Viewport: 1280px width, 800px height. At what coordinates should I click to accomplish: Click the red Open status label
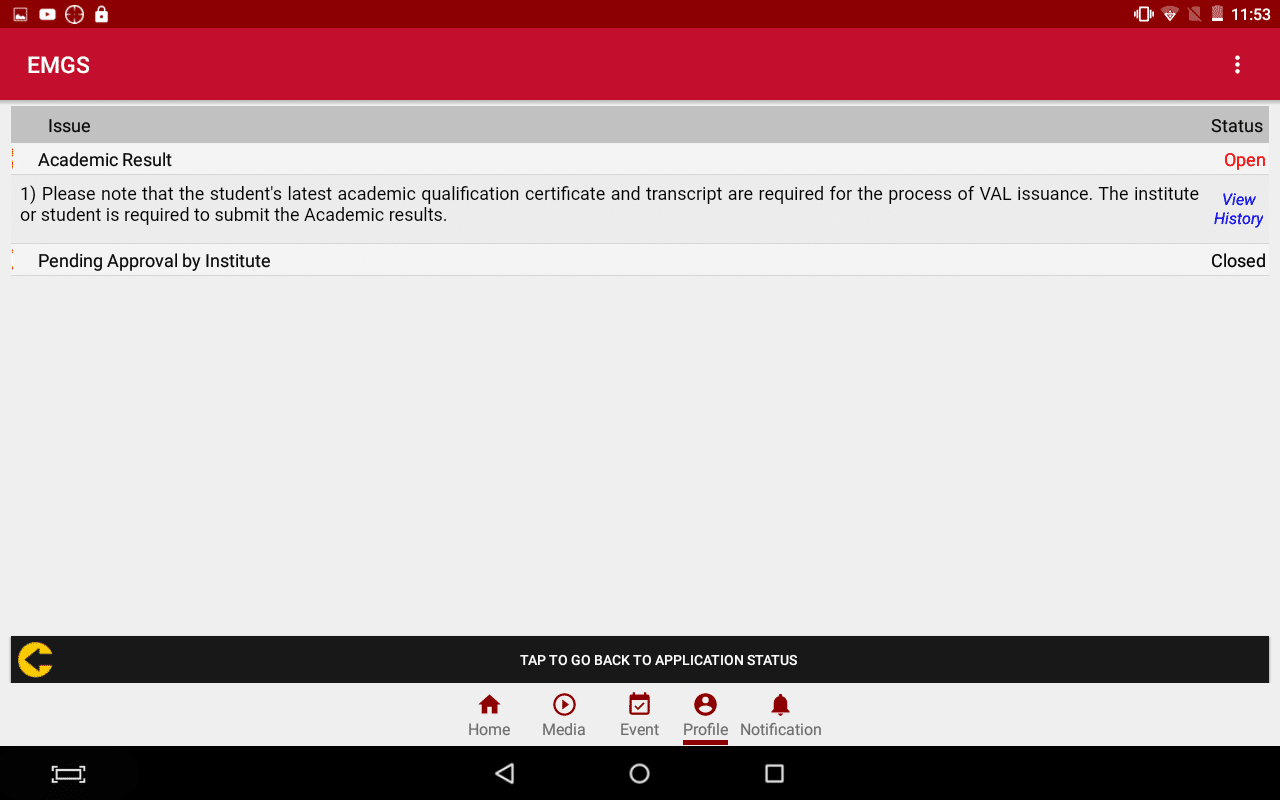point(1244,160)
